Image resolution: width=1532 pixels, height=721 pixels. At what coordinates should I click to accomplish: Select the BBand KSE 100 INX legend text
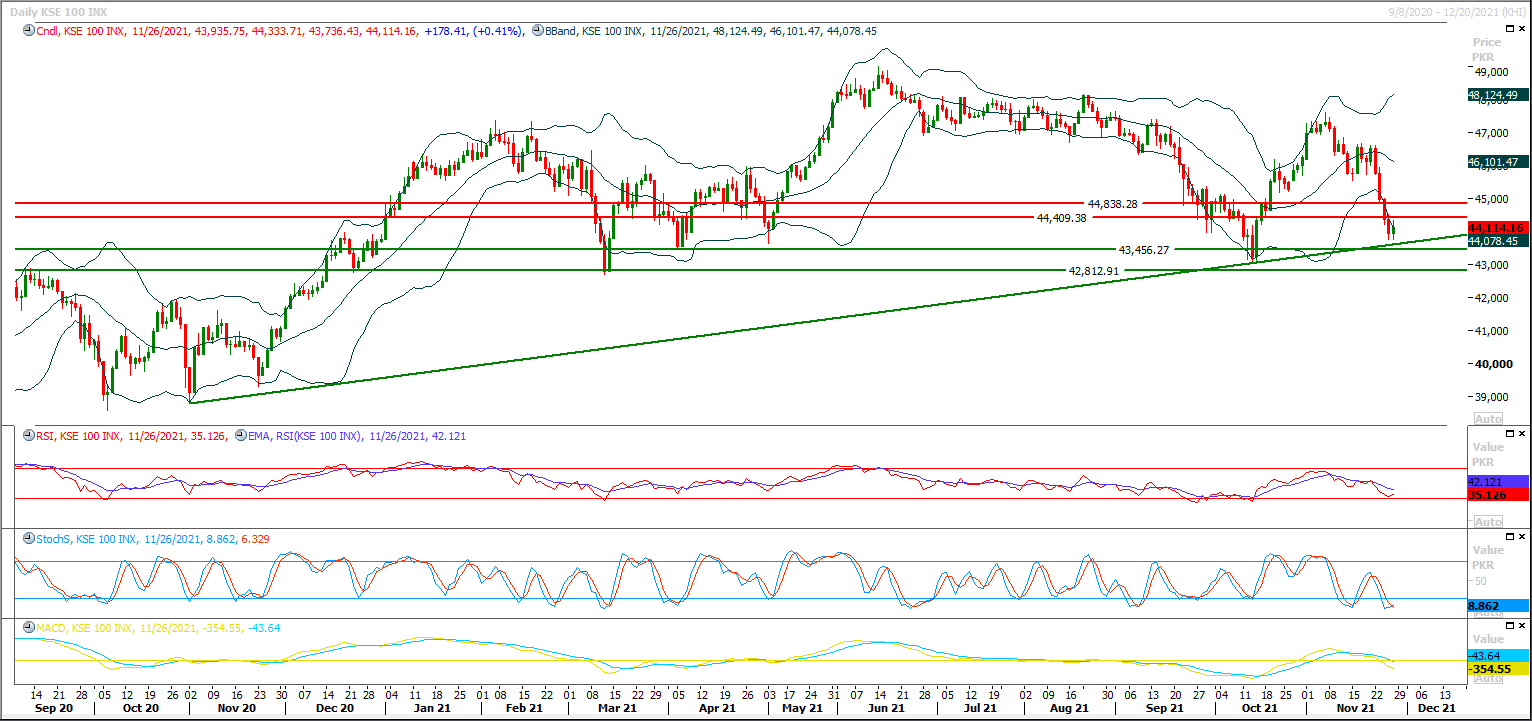click(x=592, y=31)
